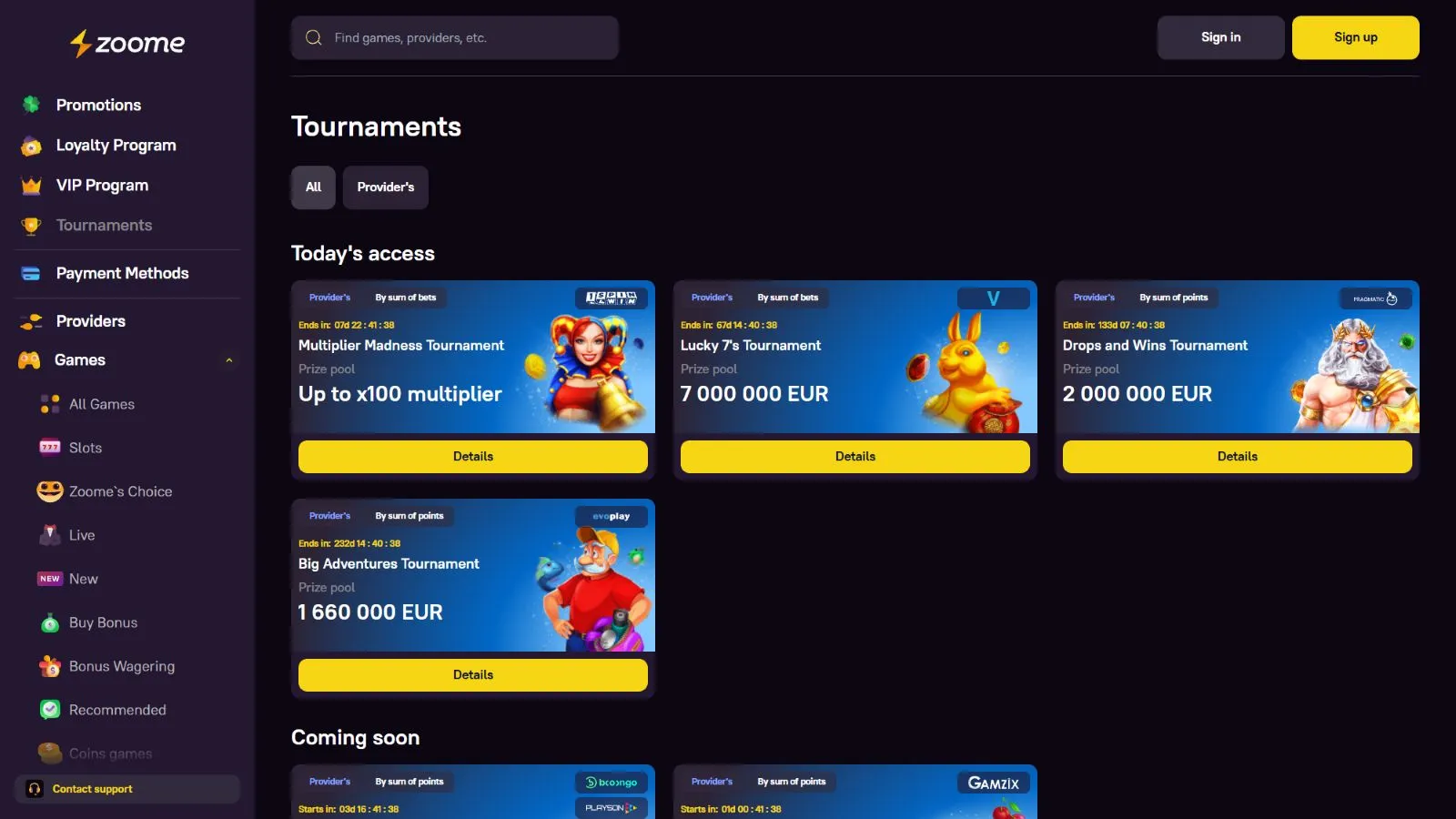The image size is (1456, 819).
Task: Select the All tournaments filter tab
Action: pyautogui.click(x=313, y=187)
